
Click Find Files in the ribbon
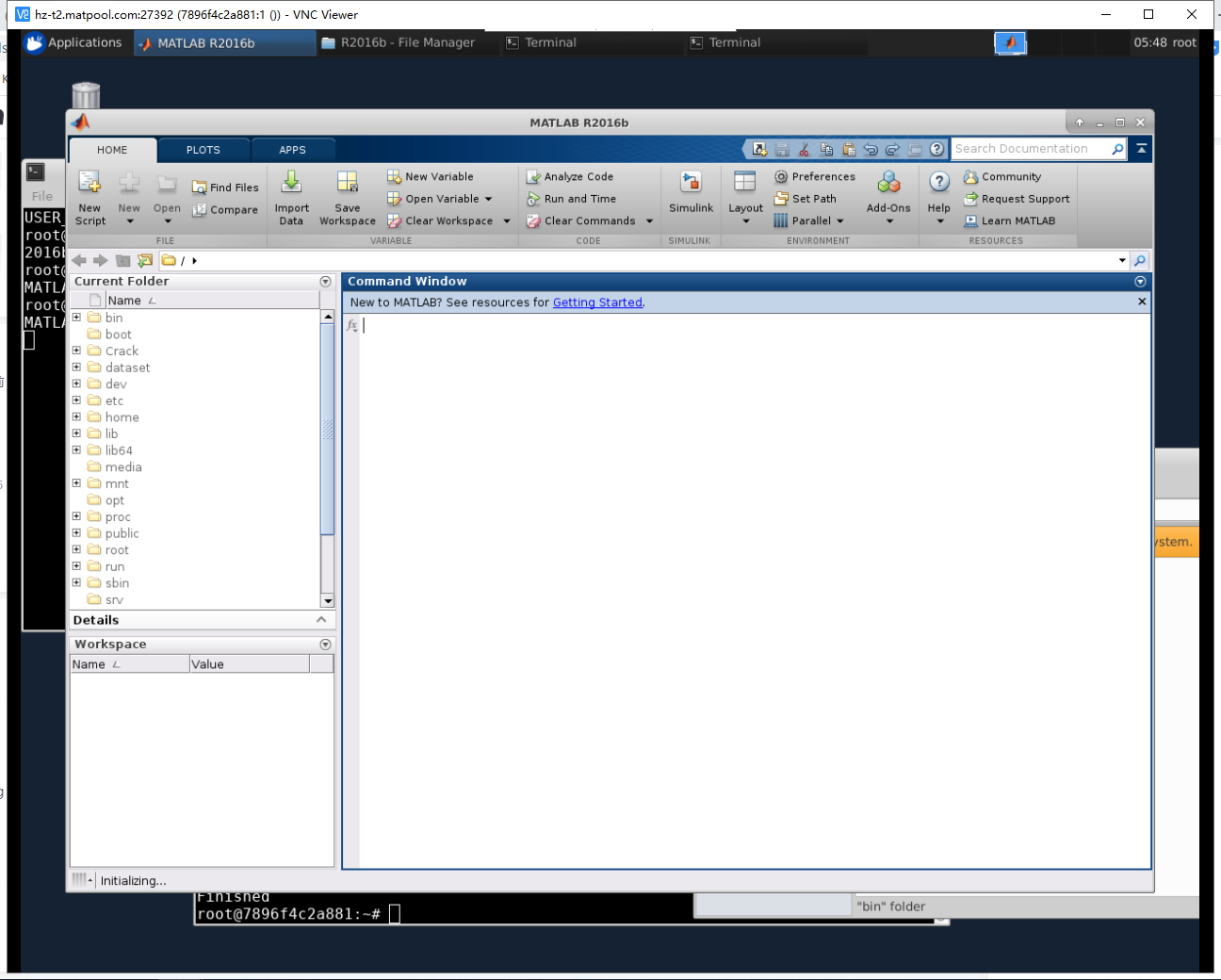[x=225, y=188]
